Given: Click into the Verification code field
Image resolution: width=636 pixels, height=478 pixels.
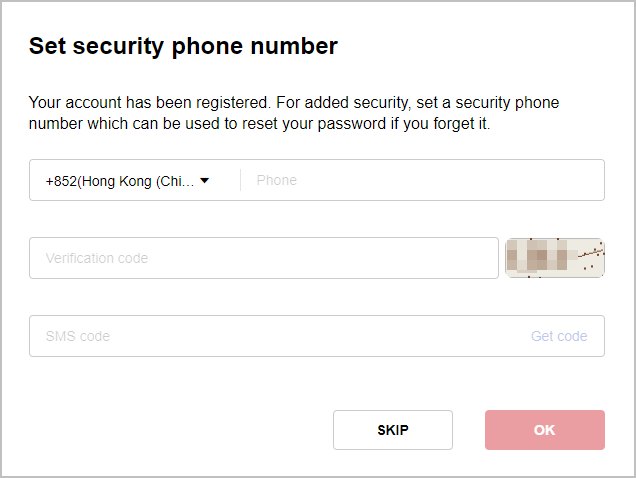Looking at the screenshot, I should coord(264,258).
